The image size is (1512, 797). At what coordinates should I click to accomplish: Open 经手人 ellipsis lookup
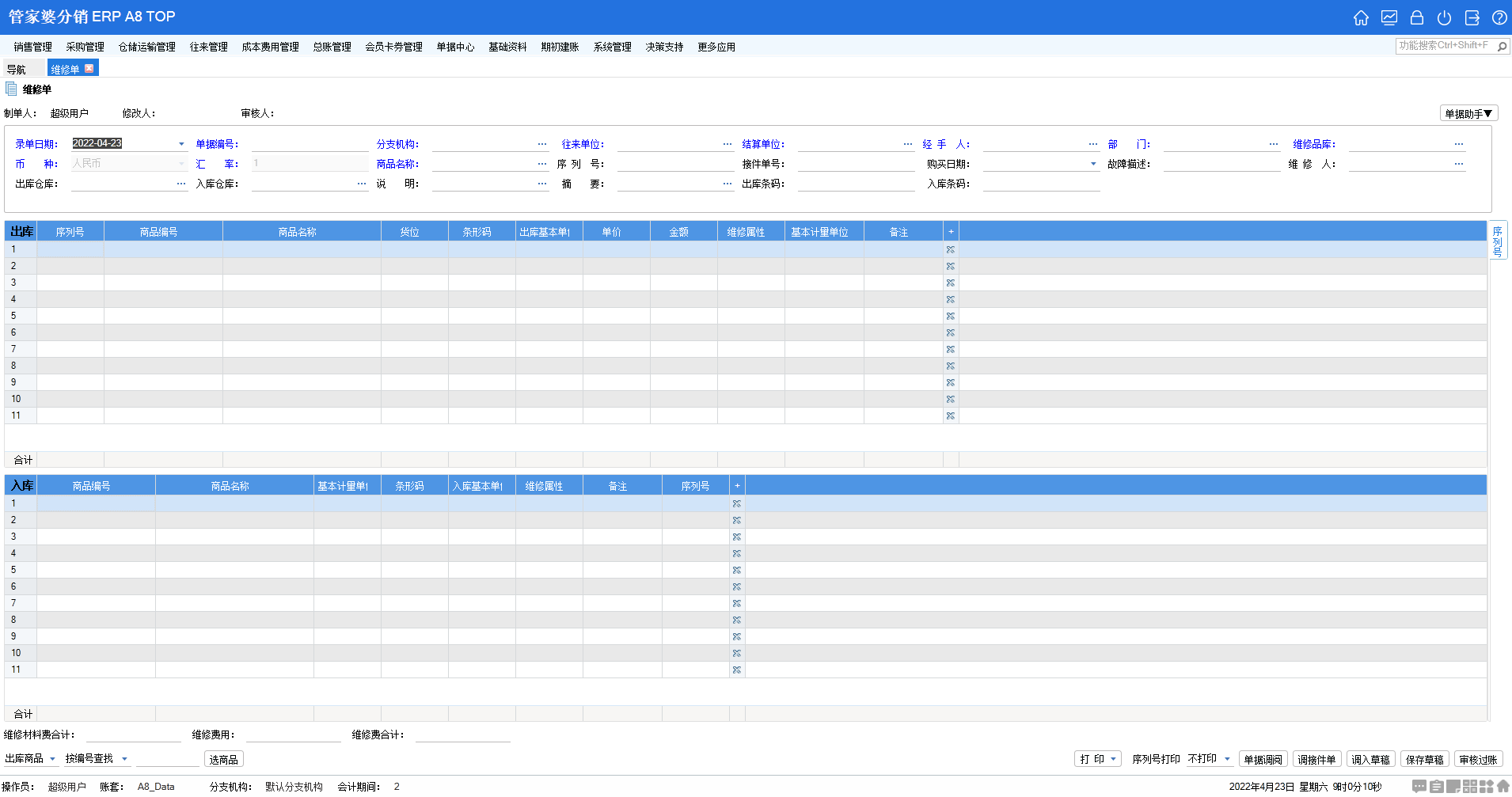click(1093, 144)
